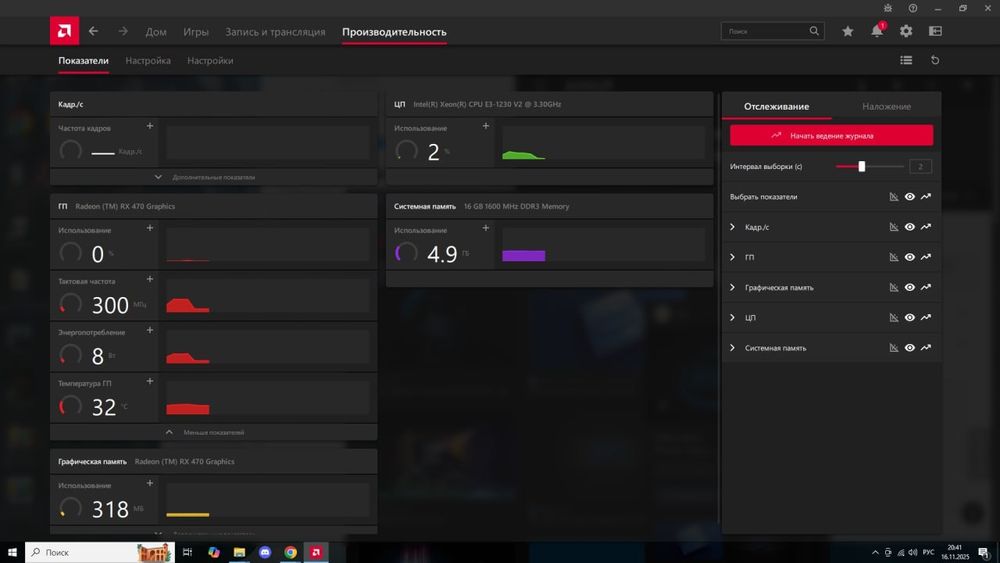Image resolution: width=1000 pixels, height=563 pixels.
Task: Show hidden system tray icons
Action: coord(875,552)
